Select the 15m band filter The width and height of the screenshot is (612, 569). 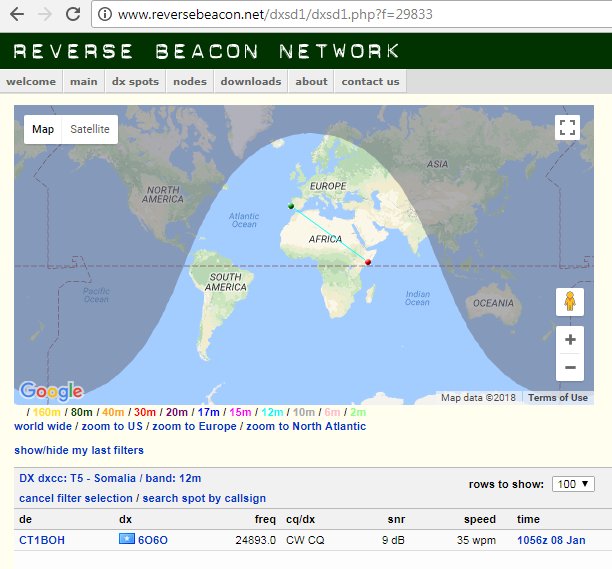click(x=240, y=412)
